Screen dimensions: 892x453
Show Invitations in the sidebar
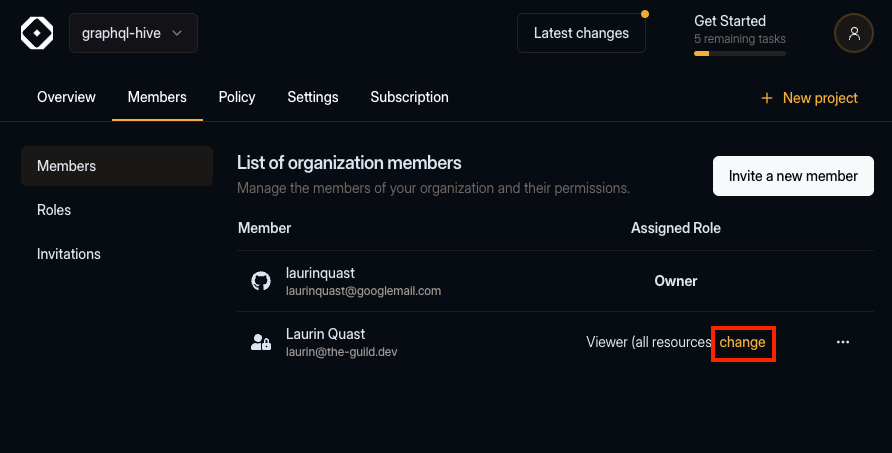click(69, 254)
